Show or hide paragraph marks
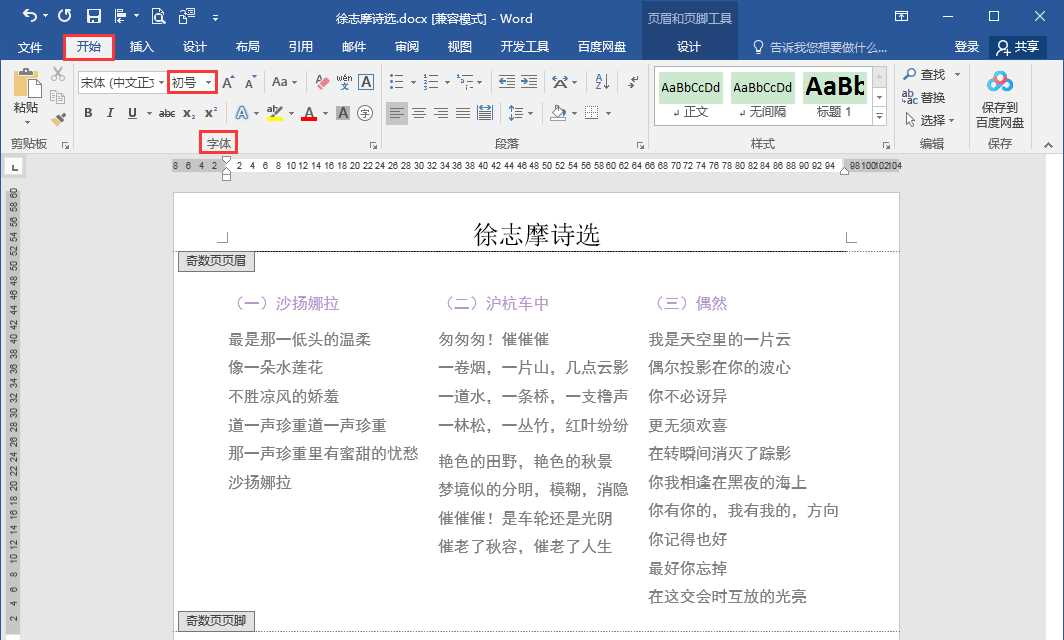 [632, 82]
